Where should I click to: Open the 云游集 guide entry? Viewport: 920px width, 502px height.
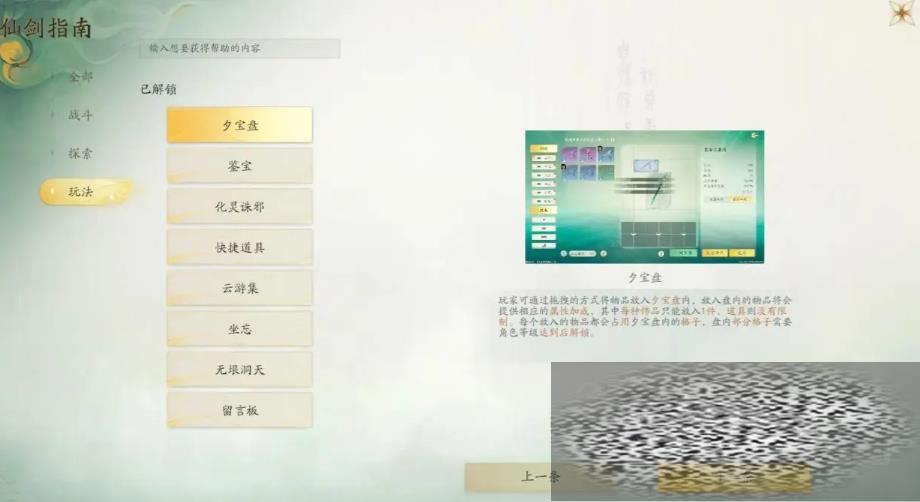coord(239,288)
